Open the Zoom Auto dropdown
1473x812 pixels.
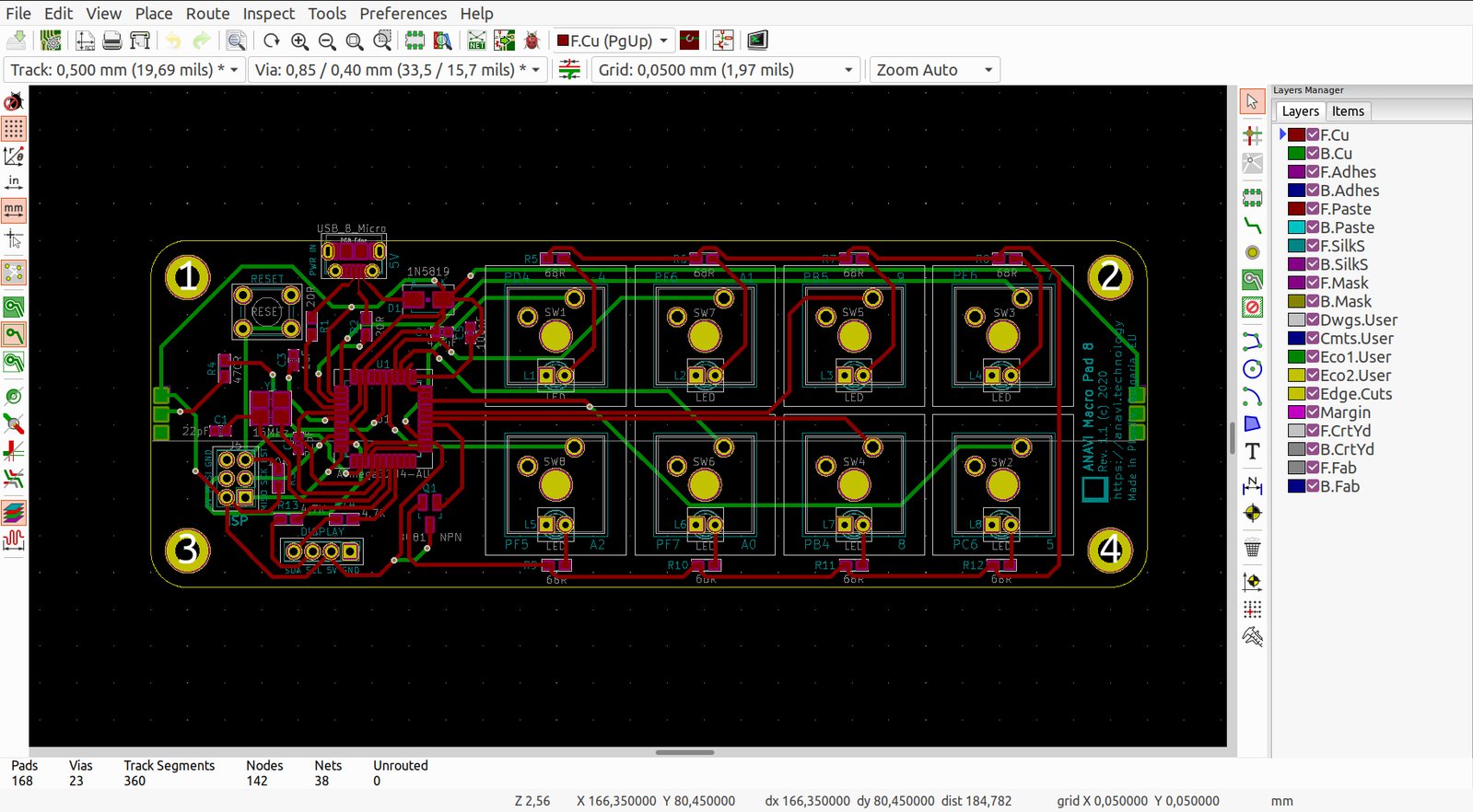934,70
